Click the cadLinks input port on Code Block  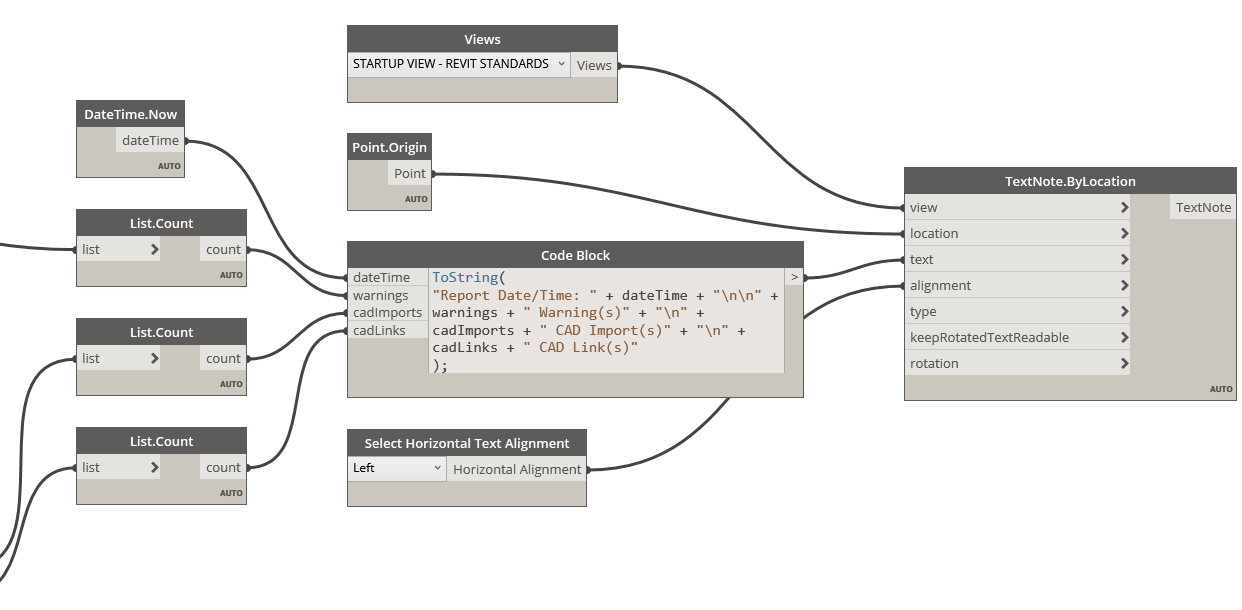coord(388,330)
